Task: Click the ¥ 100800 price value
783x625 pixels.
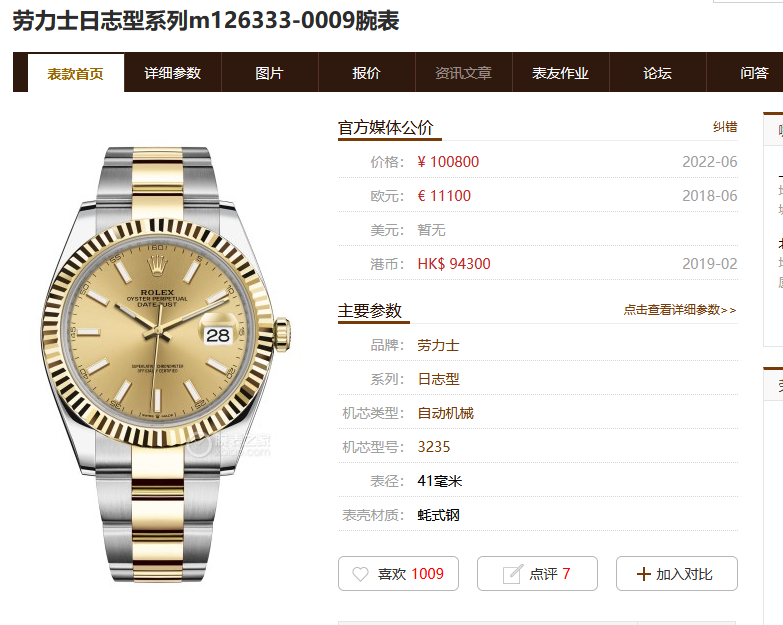Action: 448,162
